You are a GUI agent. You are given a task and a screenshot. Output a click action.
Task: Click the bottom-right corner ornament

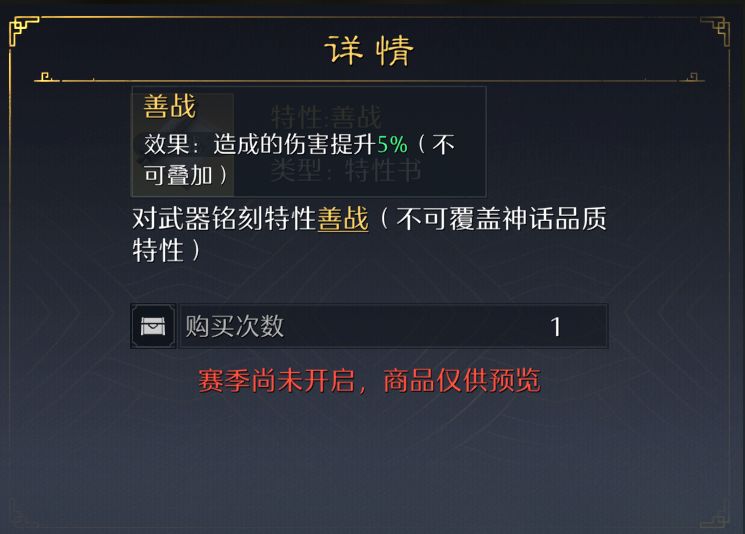[717, 513]
